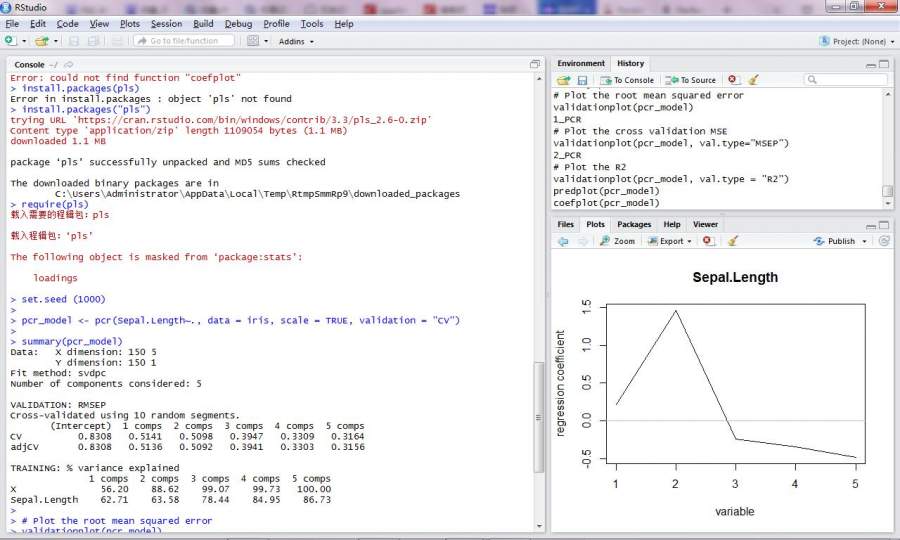
Task: Click the New File icon
Action: click(9, 41)
